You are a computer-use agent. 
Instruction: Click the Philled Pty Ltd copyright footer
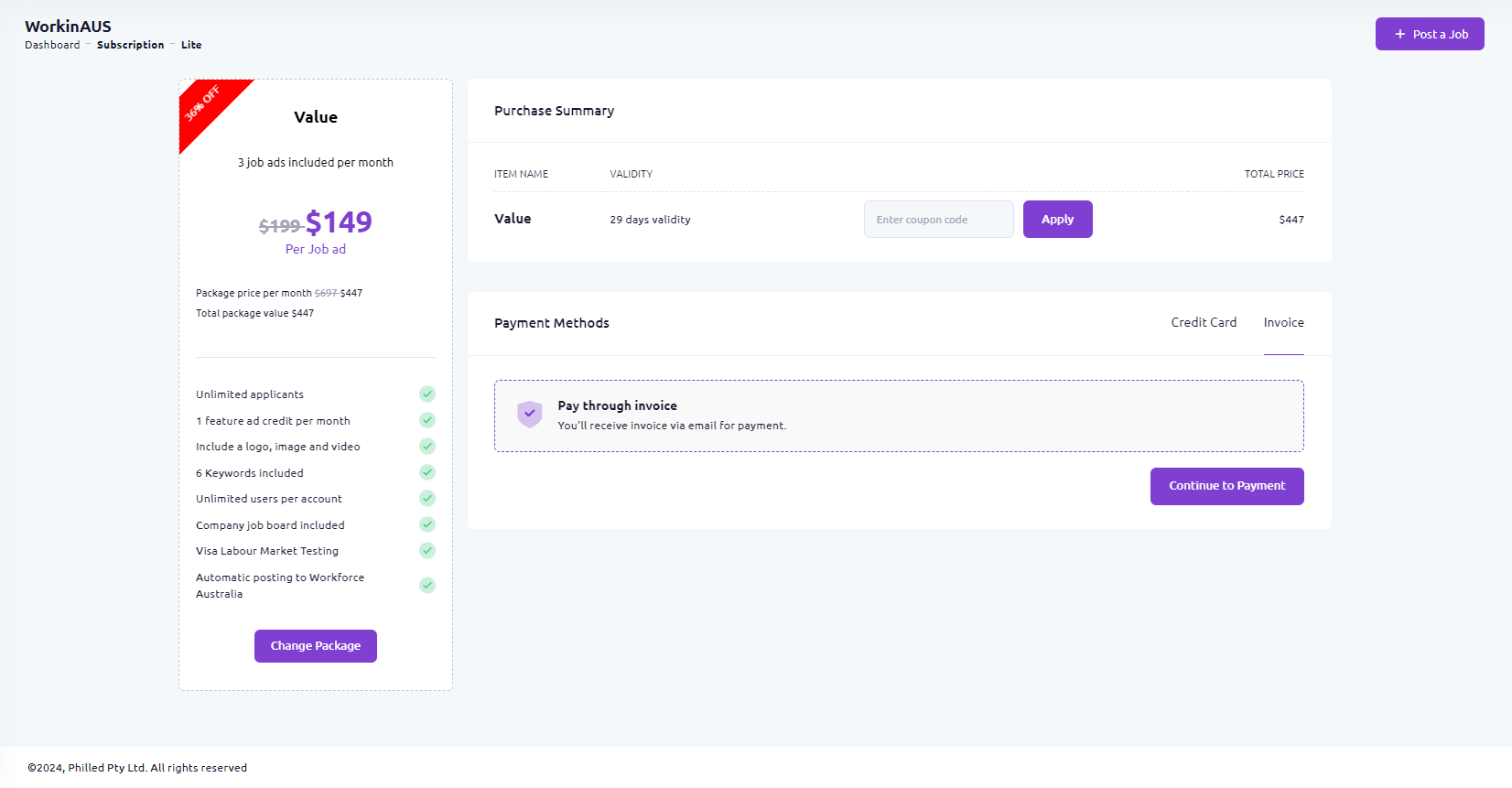coord(137,768)
